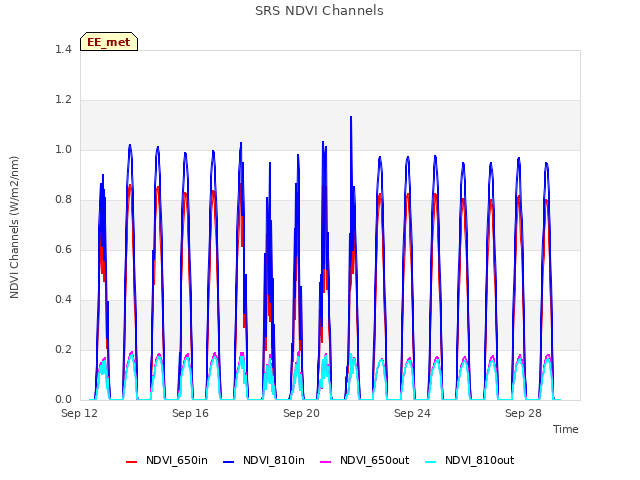This screenshot has width=640, height=480.
Task: Click the 0.2 y-axis tick label
Action: pyautogui.click(x=63, y=350)
